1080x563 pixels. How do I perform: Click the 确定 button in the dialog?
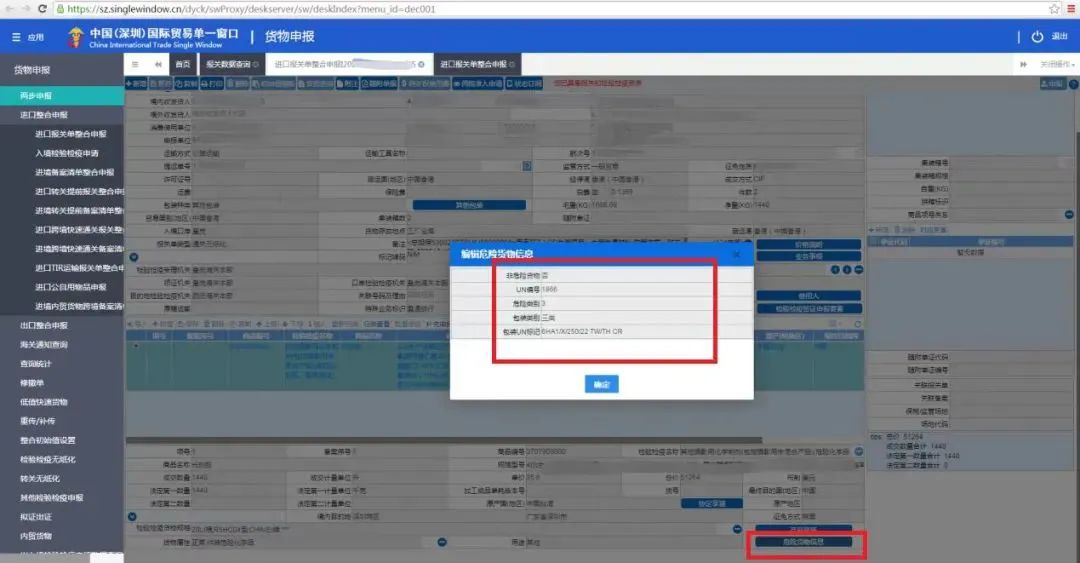point(601,384)
